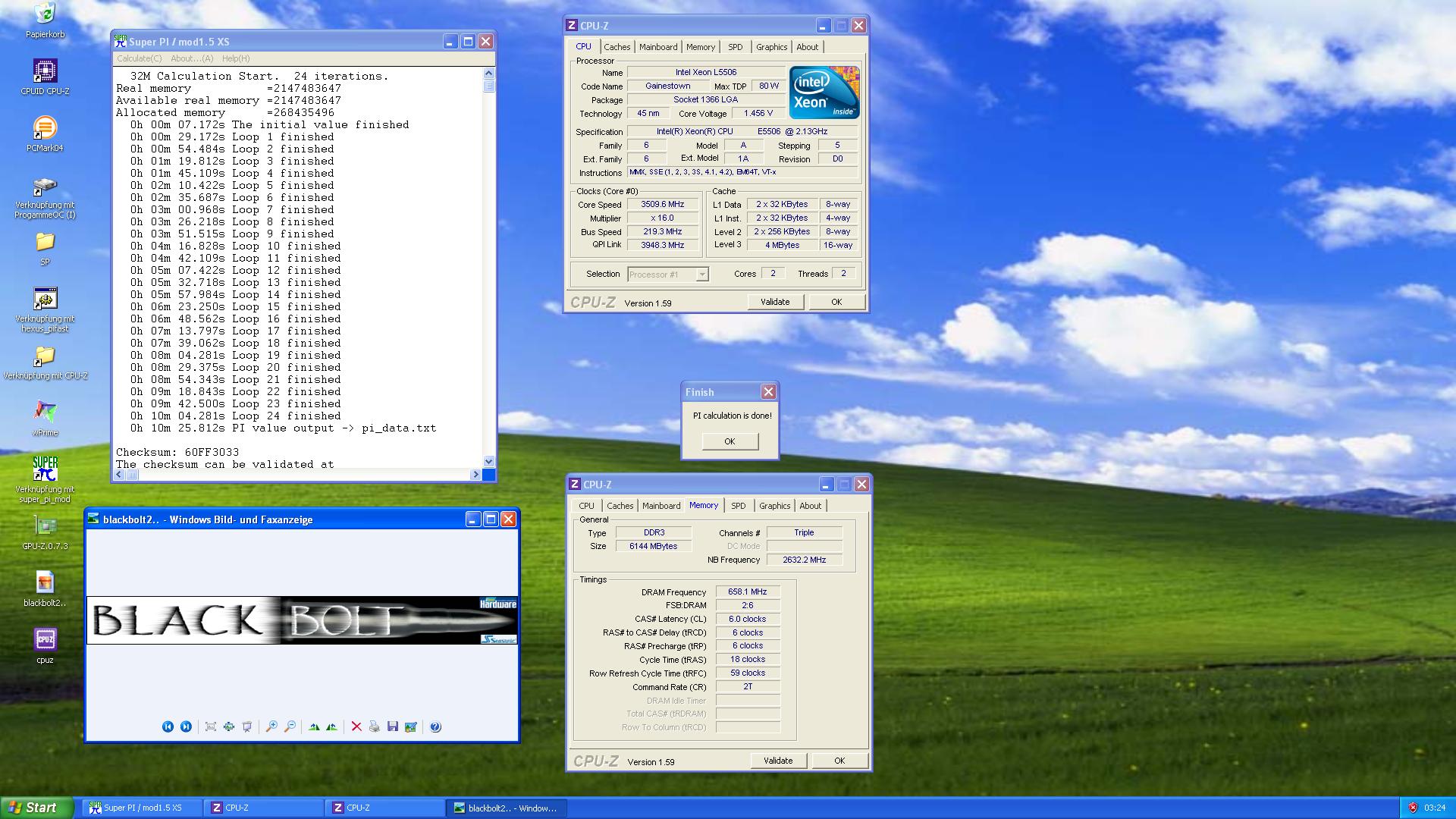Open picture viewer help icon
Screen dimensions: 1456x819
pyautogui.click(x=435, y=726)
